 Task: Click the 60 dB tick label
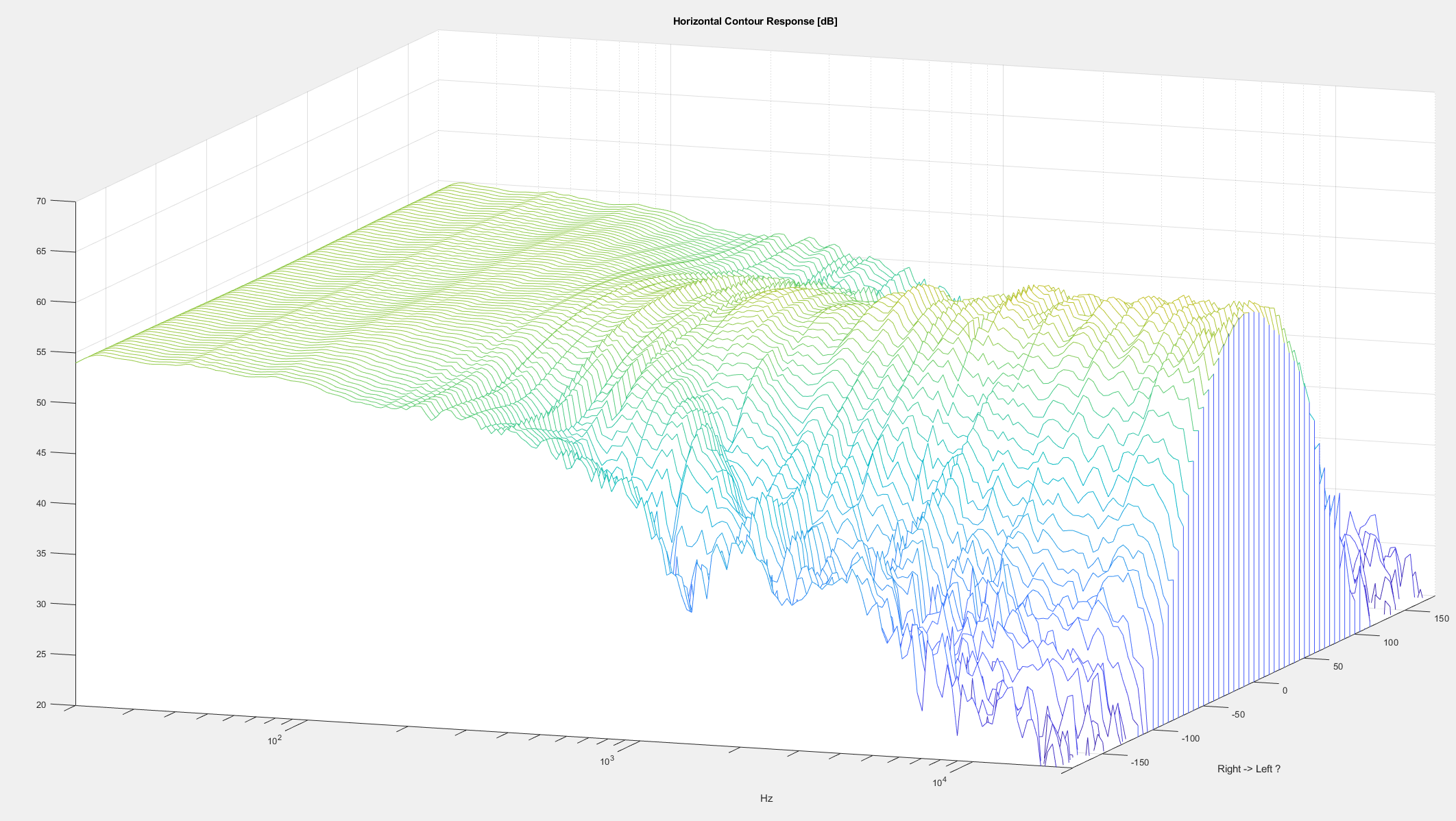coord(41,302)
